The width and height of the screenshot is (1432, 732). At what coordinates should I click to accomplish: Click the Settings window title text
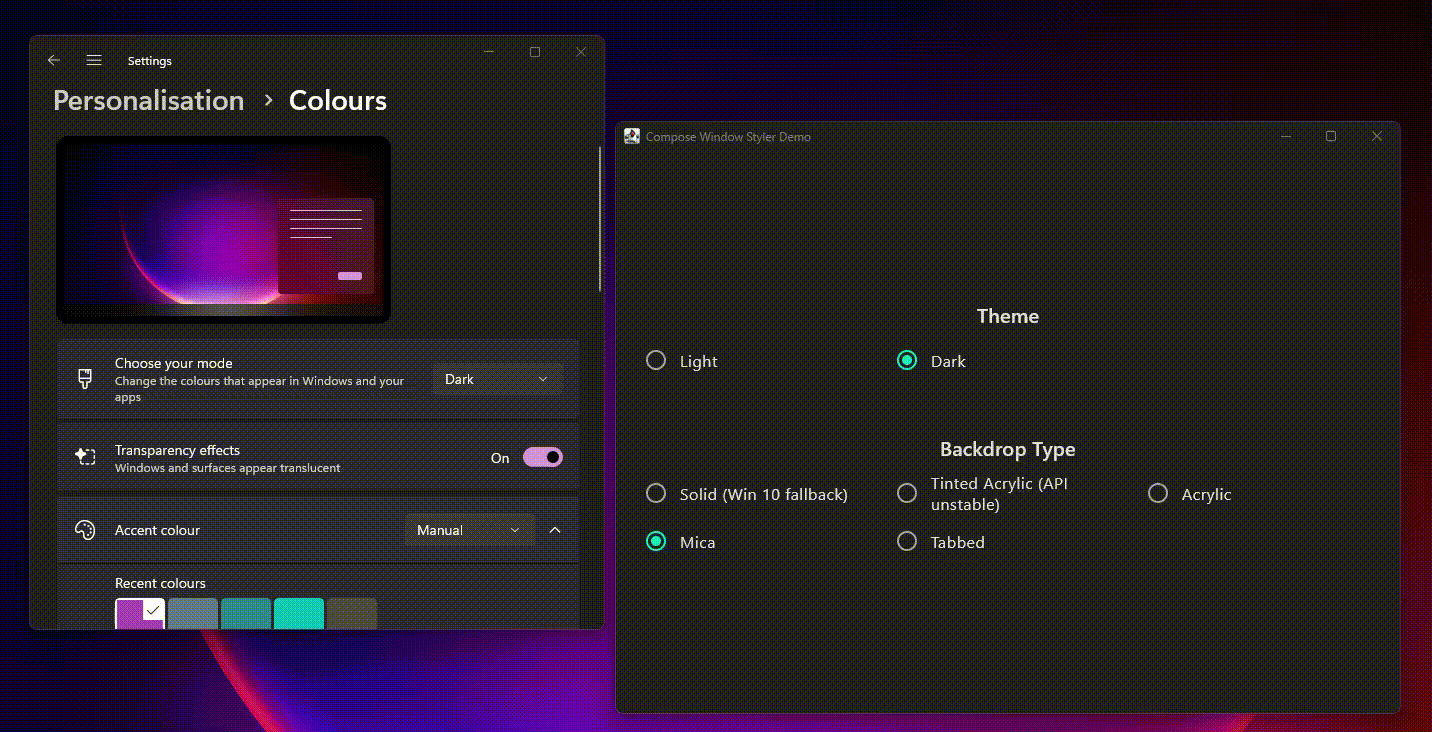[x=150, y=61]
